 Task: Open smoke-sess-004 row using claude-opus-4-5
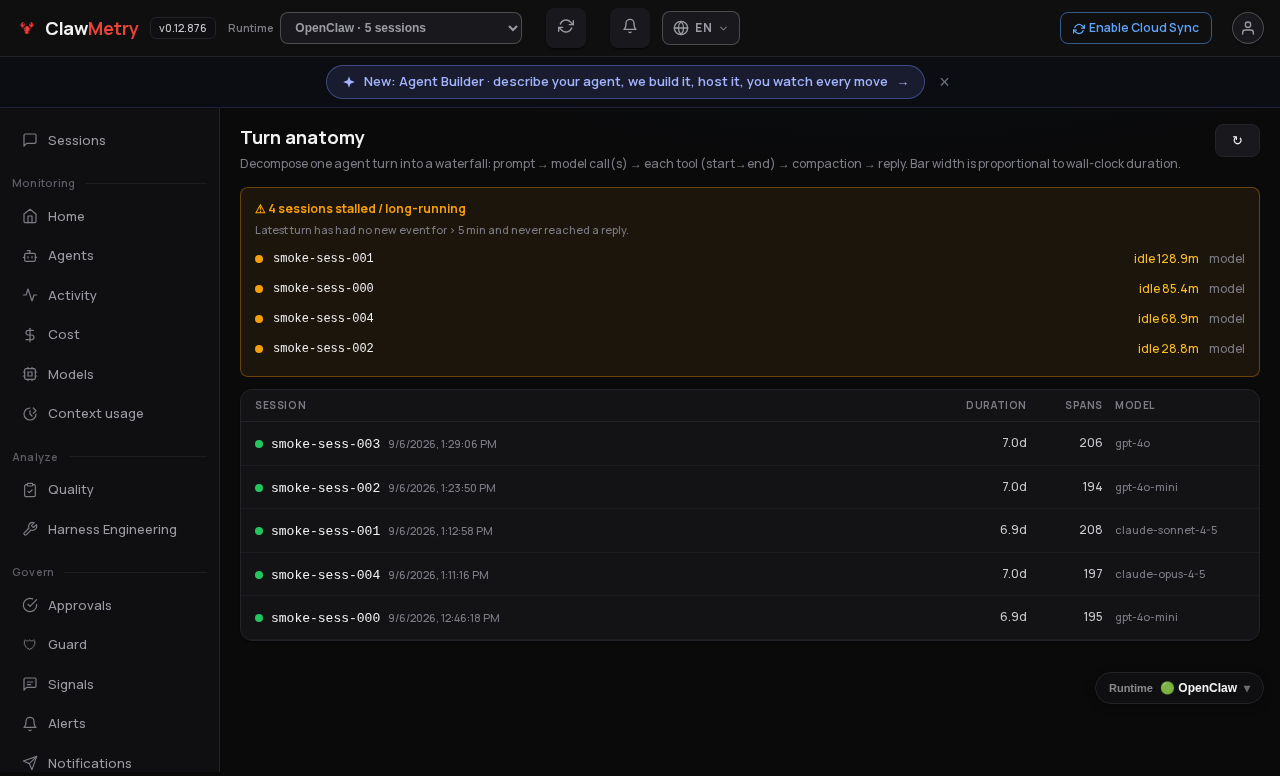[750, 575]
